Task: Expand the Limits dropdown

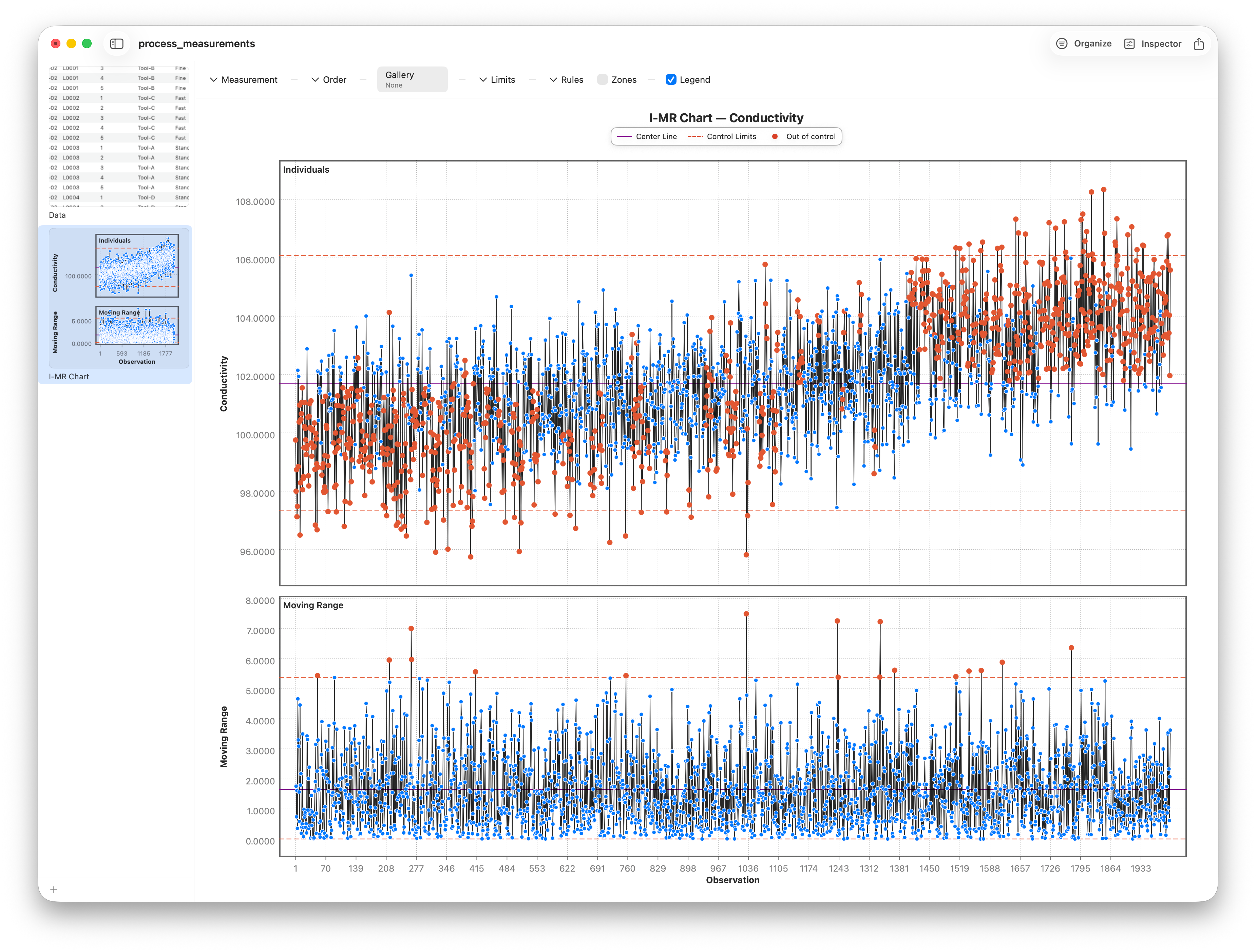Action: point(497,79)
